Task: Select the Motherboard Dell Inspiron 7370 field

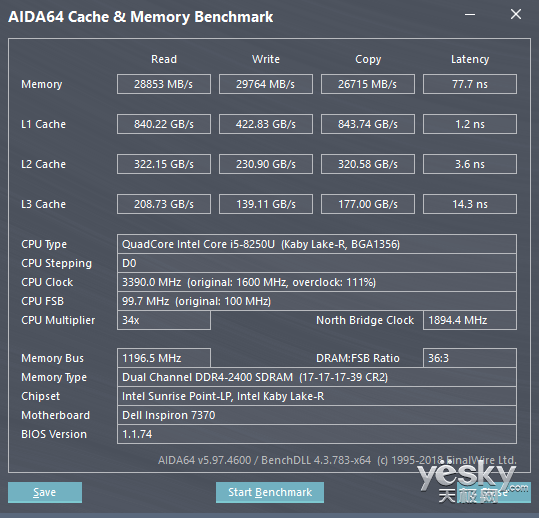Action: click(317, 415)
